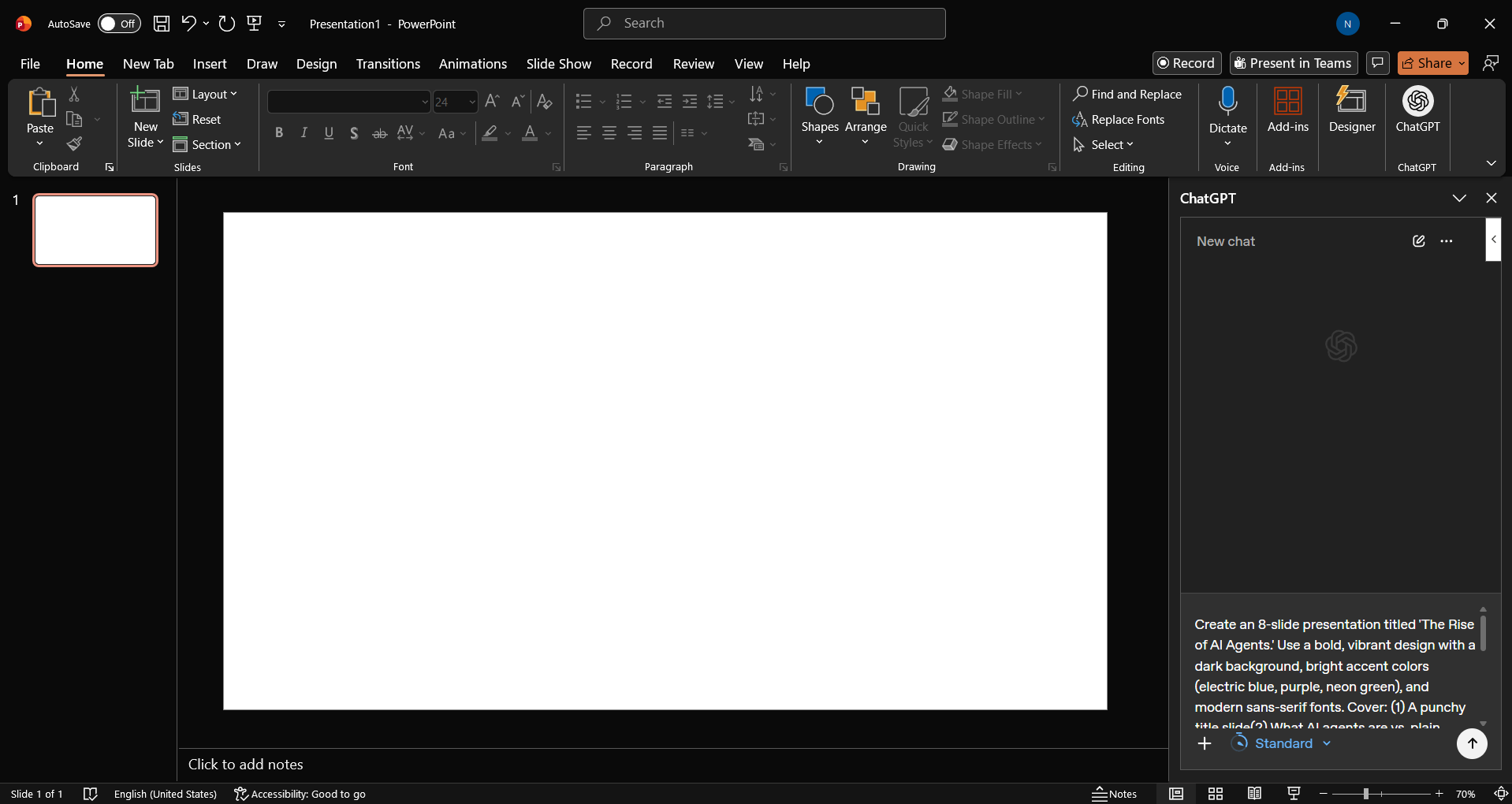The image size is (1512, 804).
Task: Toggle Strikethrough formatting
Action: tap(379, 133)
